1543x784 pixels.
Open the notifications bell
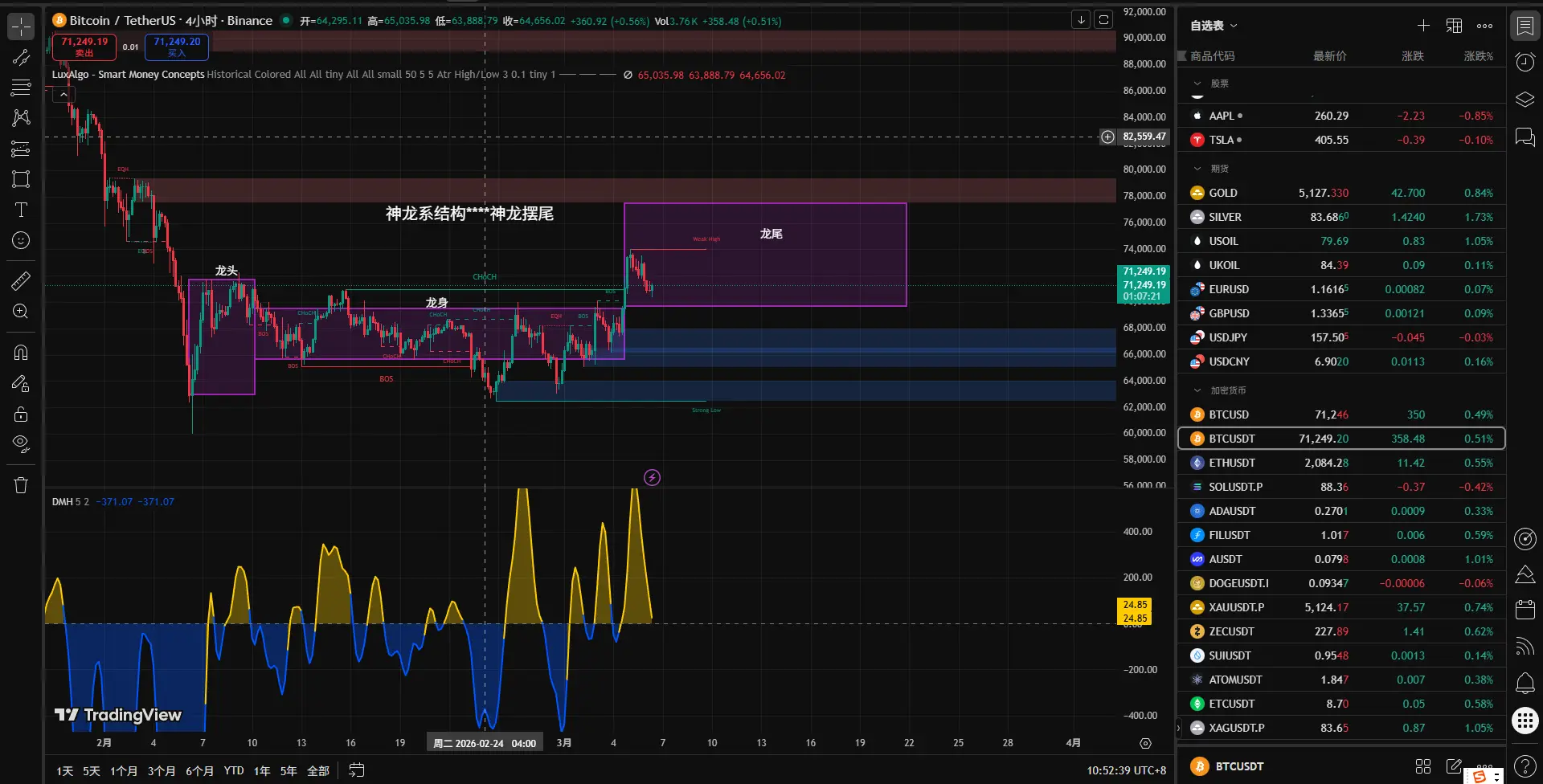(1525, 683)
